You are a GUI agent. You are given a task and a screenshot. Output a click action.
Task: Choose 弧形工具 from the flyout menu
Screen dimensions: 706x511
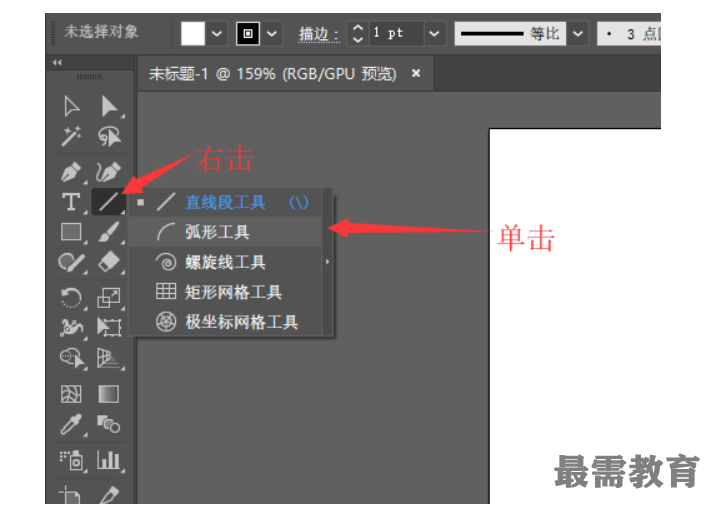tap(225, 232)
